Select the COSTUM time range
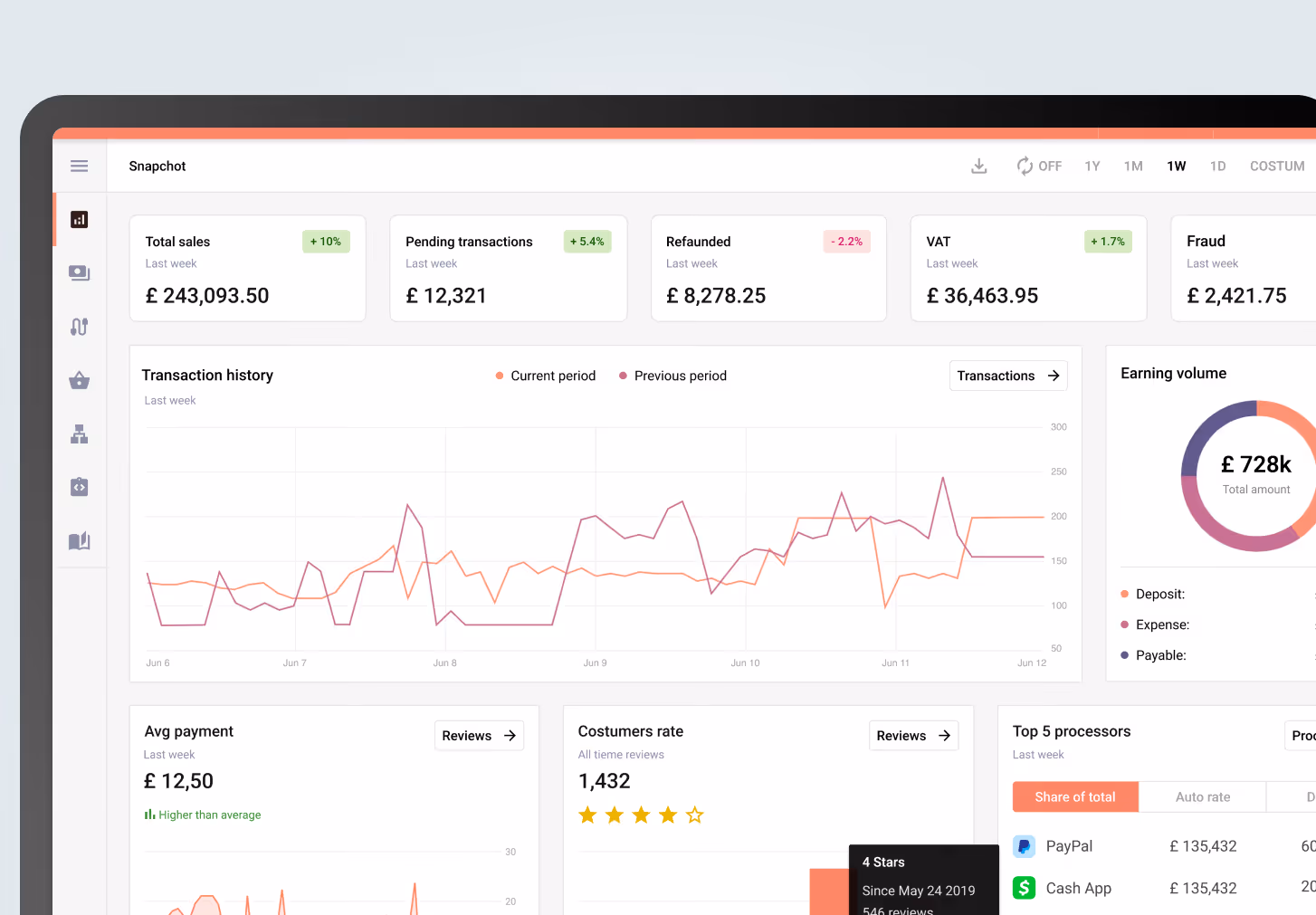The image size is (1316, 915). 1277,166
